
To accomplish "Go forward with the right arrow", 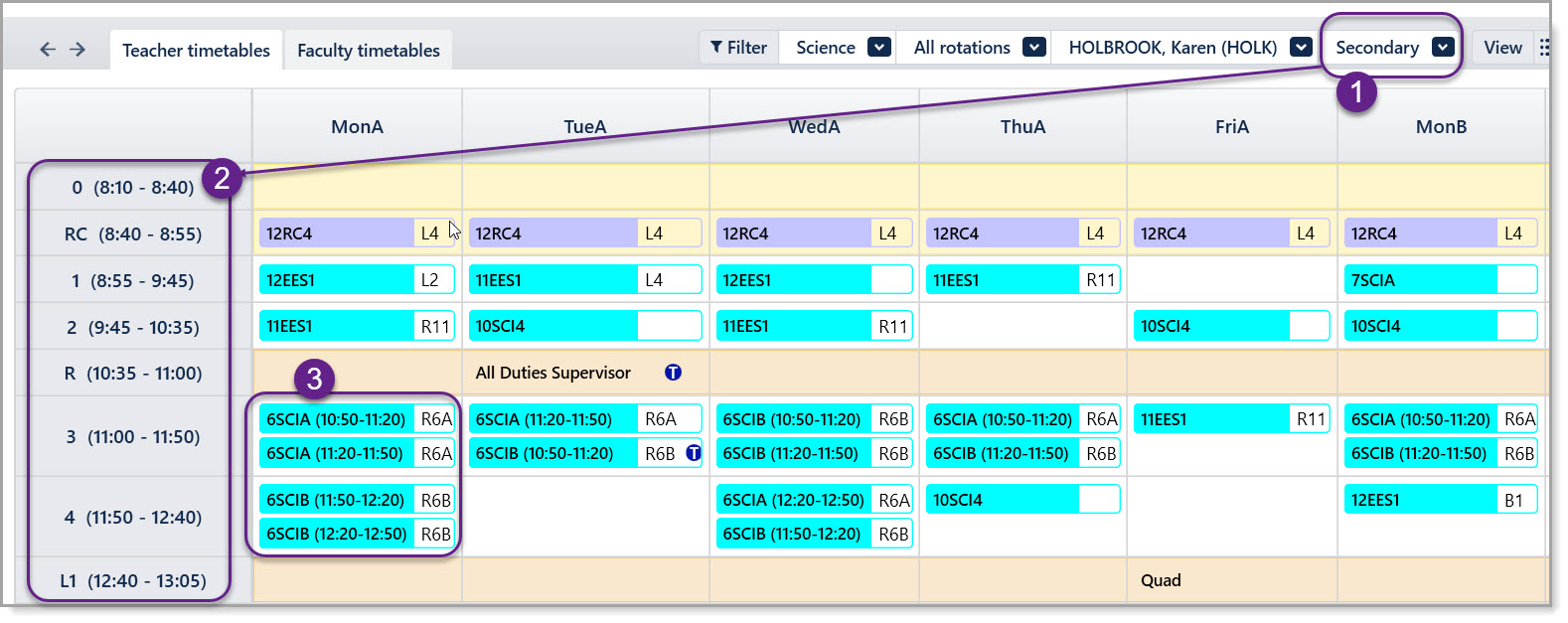I will pyautogui.click(x=78, y=50).
